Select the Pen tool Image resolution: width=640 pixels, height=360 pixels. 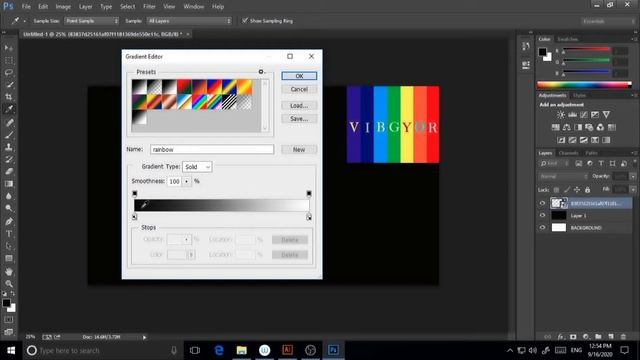[x=9, y=221]
